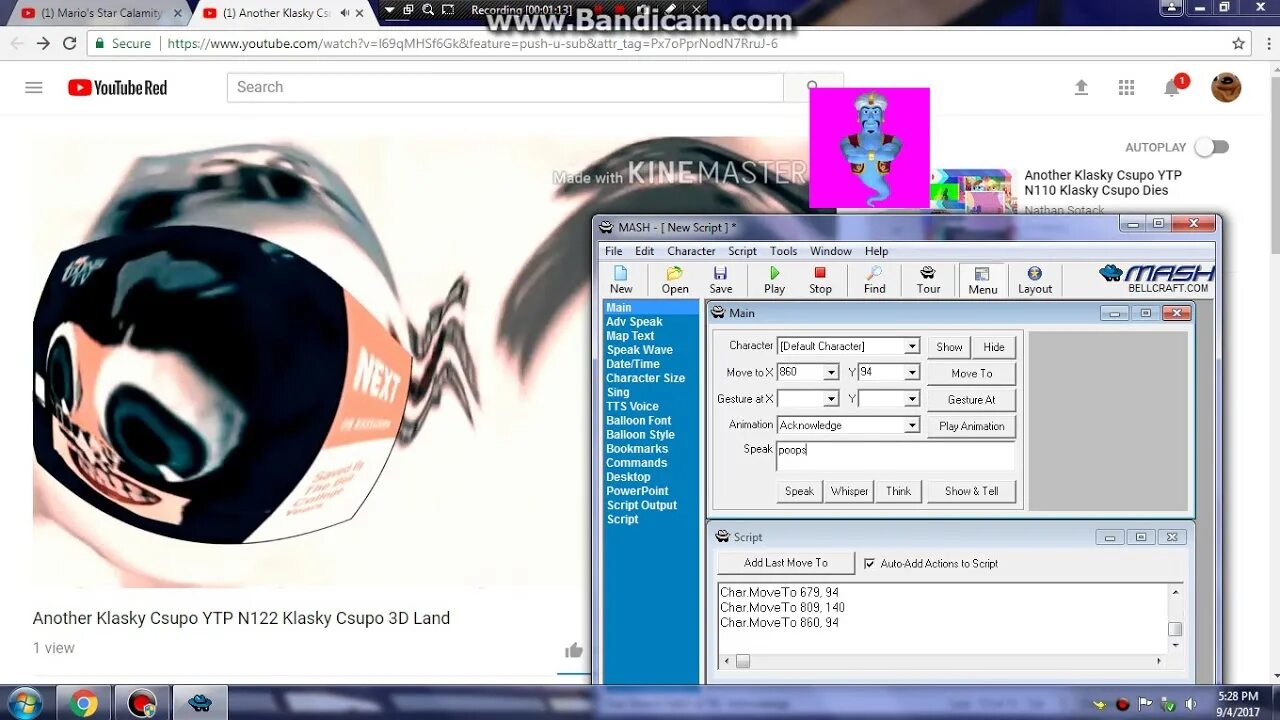
Task: Click the volume icon in the system tray
Action: pyautogui.click(x=1190, y=704)
